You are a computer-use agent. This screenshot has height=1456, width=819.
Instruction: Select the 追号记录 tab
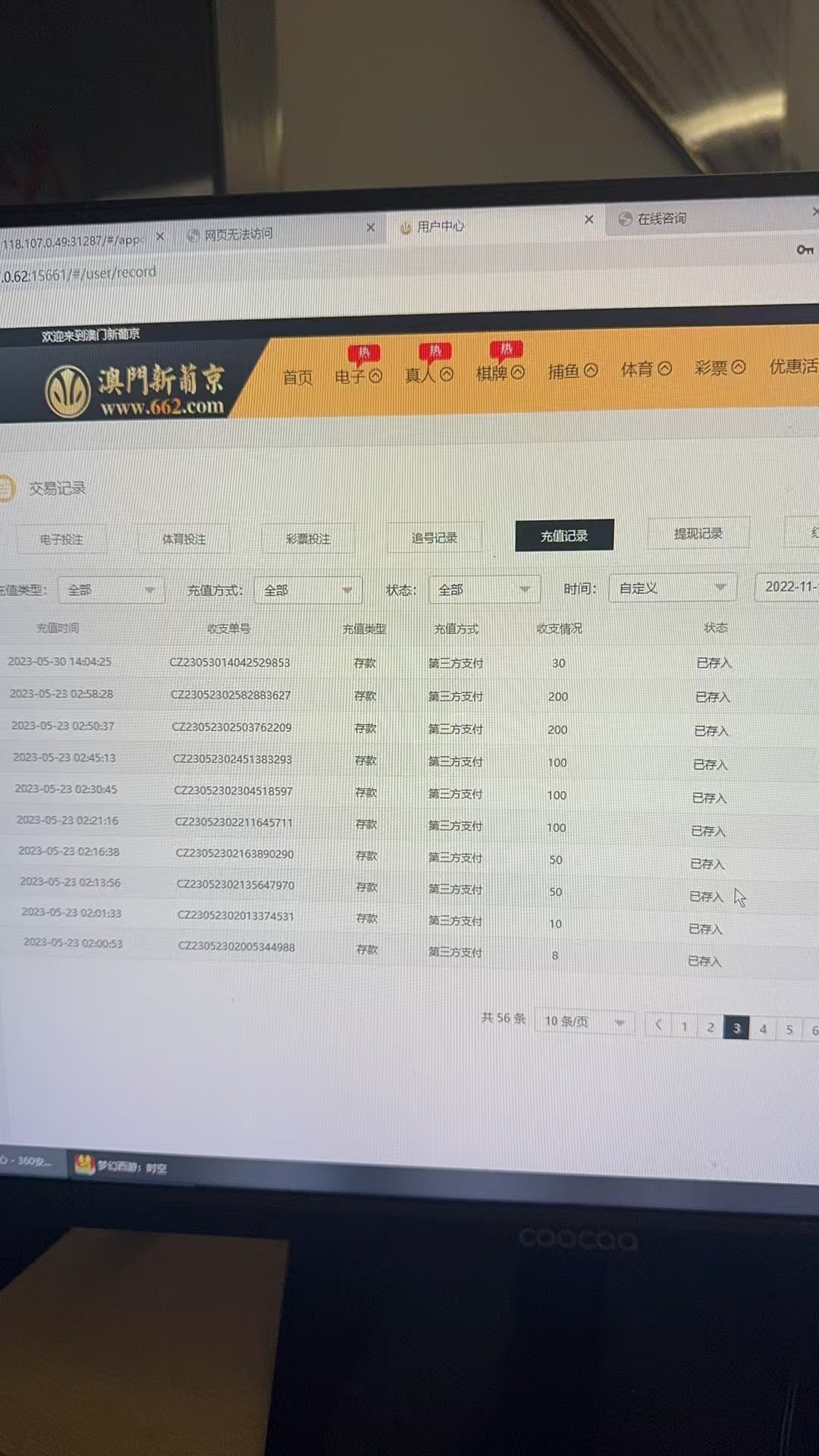[x=434, y=538]
